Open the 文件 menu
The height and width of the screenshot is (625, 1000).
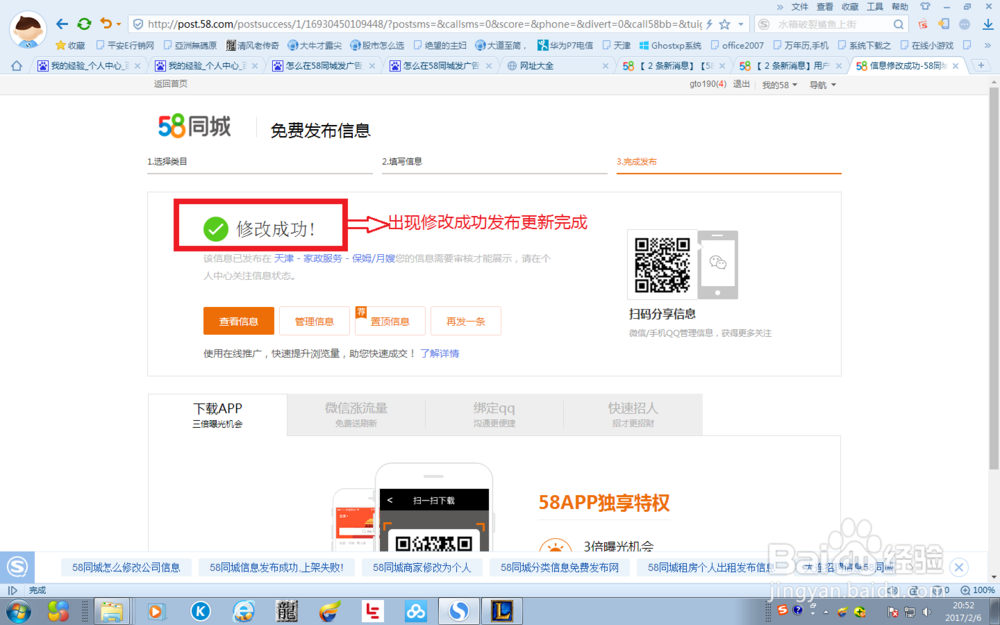(800, 6)
